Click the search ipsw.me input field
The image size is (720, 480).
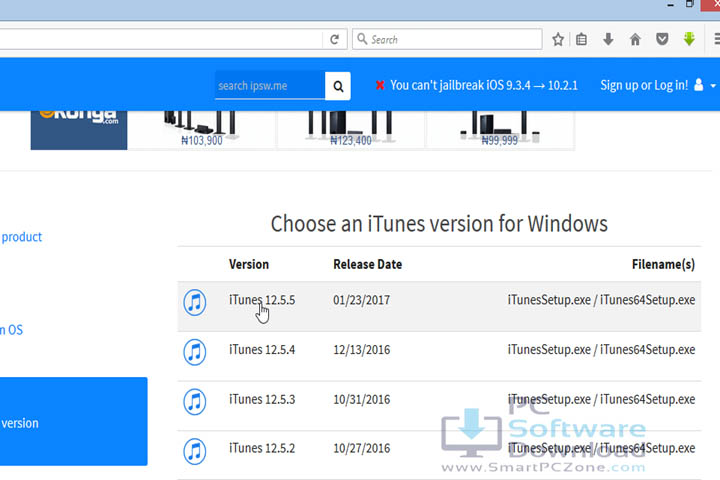(270, 85)
